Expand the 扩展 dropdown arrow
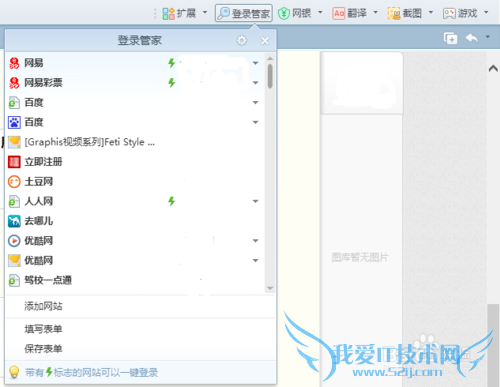Viewport: 500px width, 387px height. click(x=205, y=12)
